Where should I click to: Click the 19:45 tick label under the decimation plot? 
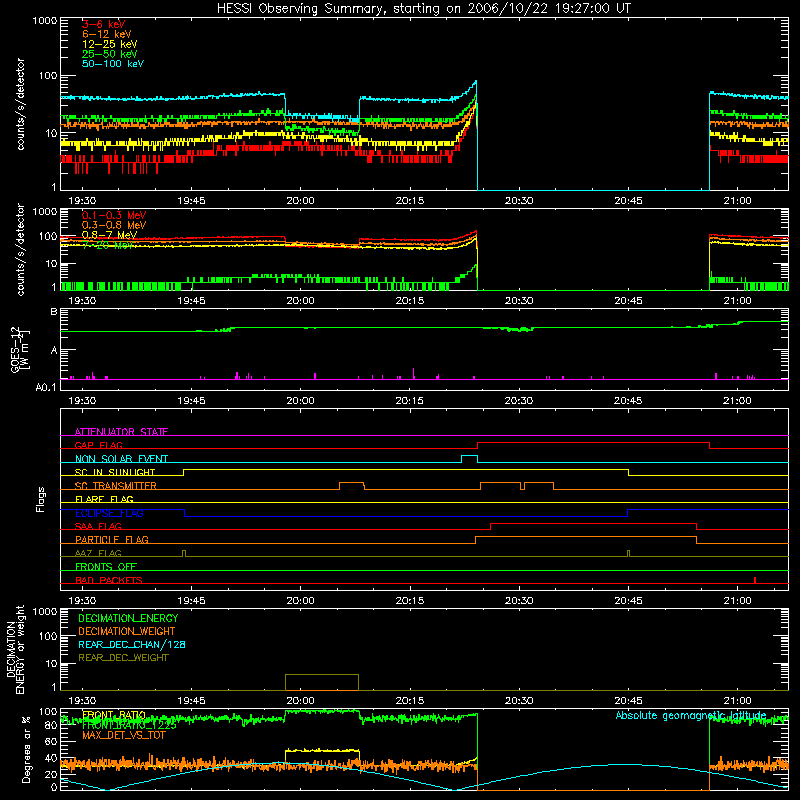191,701
